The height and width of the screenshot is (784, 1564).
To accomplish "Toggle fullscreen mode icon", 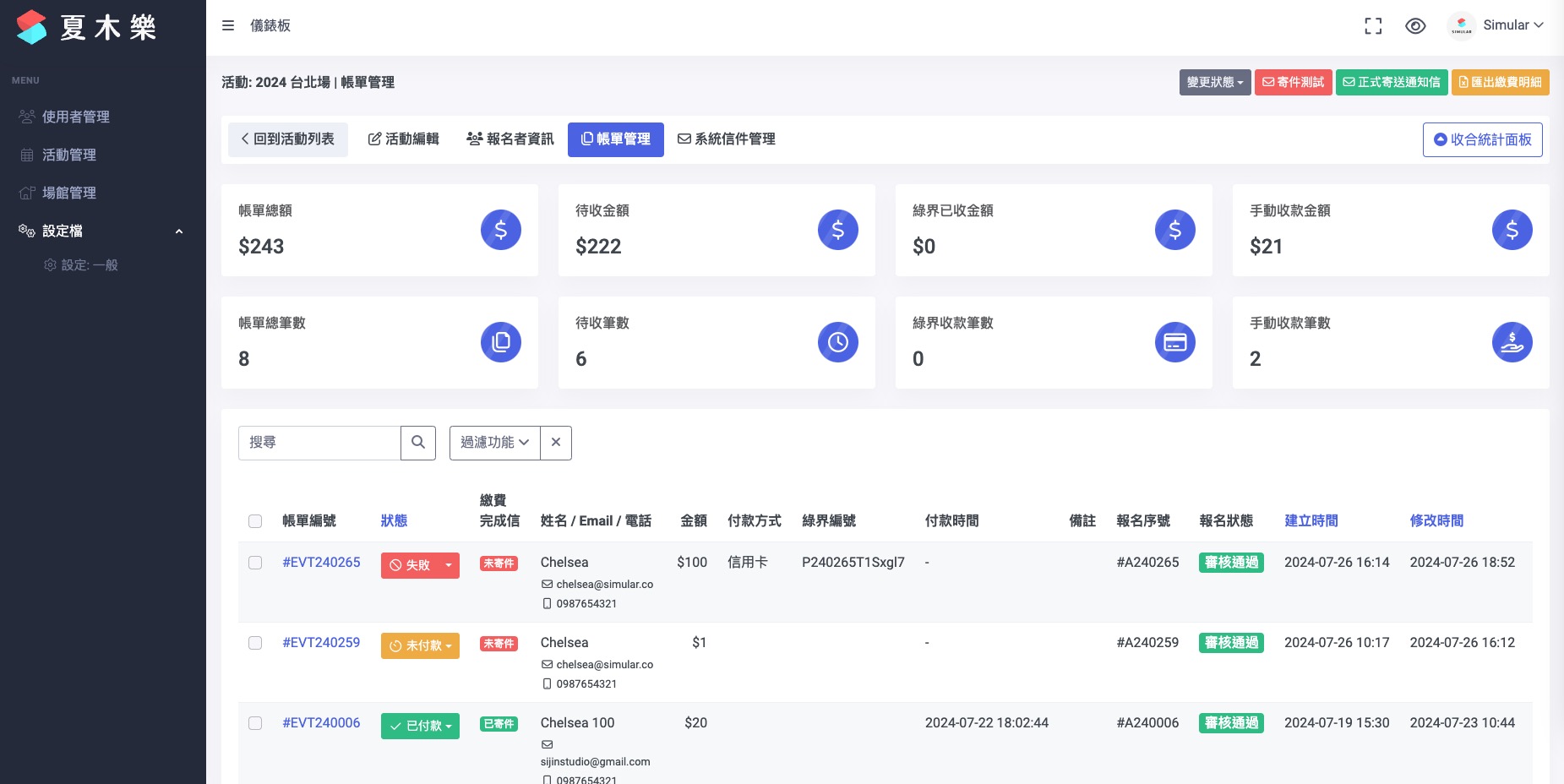I will pyautogui.click(x=1373, y=26).
